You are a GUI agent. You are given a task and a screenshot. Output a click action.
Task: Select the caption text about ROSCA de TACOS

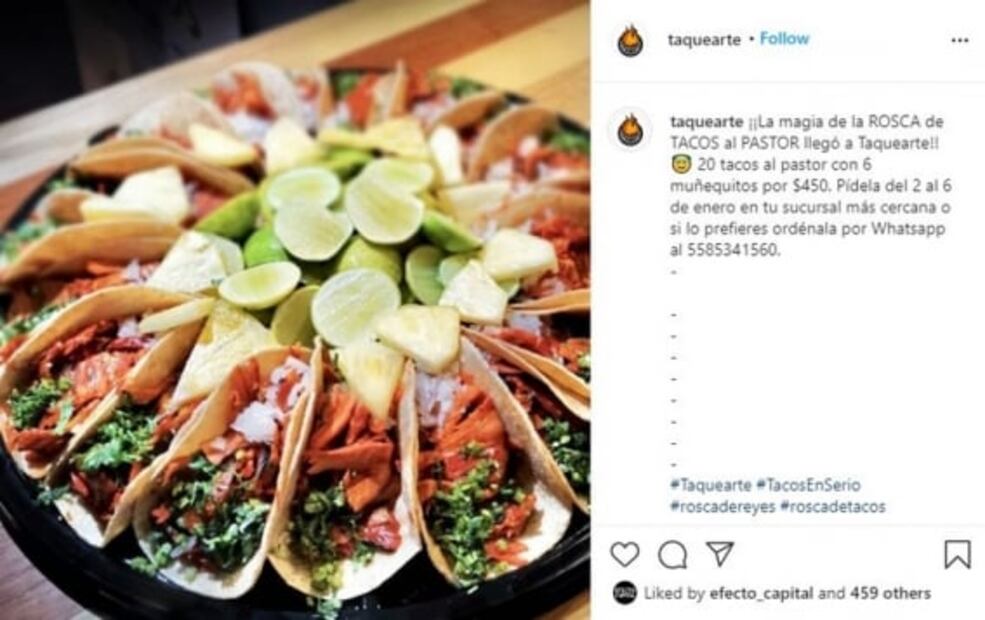click(x=810, y=185)
